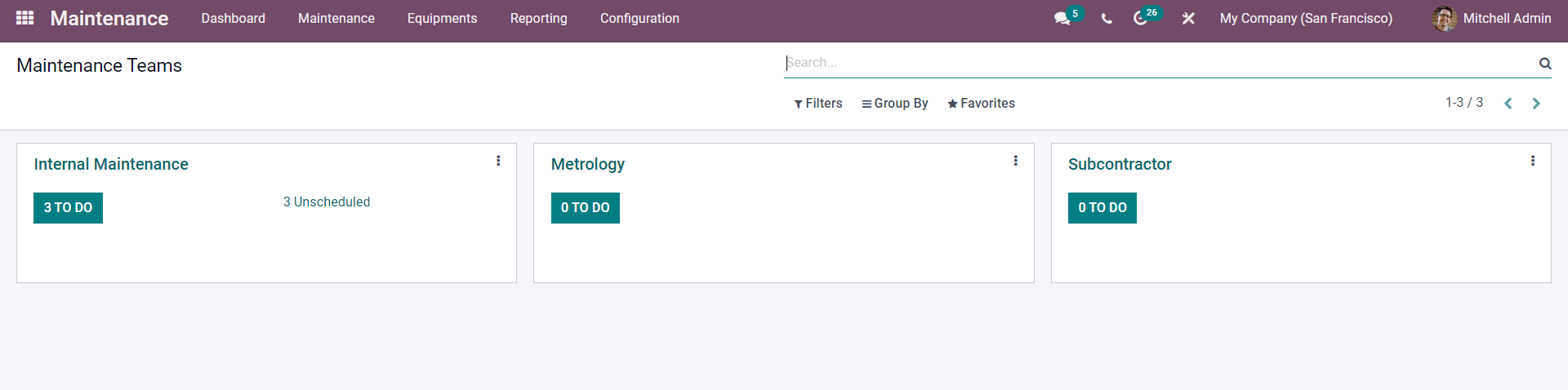Screen dimensions: 1568x390
Task: Open Internal Maintenance card options menu
Action: [x=498, y=161]
